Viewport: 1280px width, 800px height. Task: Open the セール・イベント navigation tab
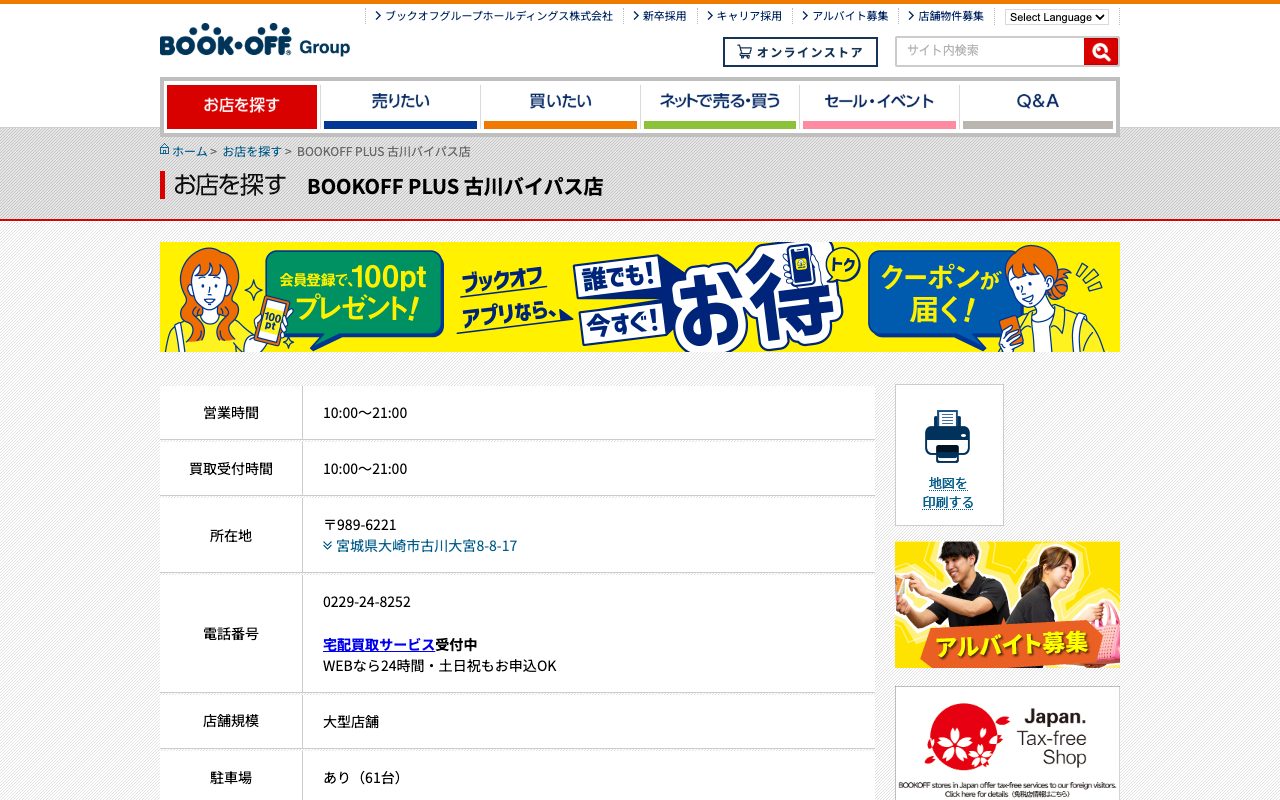879,107
